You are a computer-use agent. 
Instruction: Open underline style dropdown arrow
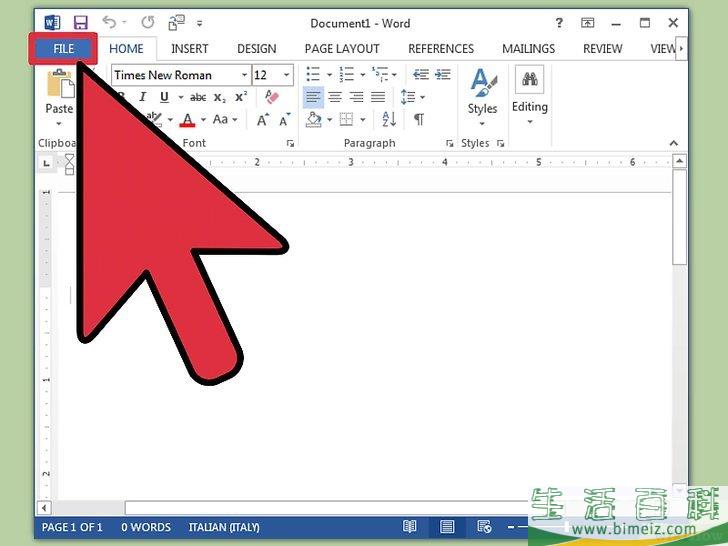click(181, 98)
